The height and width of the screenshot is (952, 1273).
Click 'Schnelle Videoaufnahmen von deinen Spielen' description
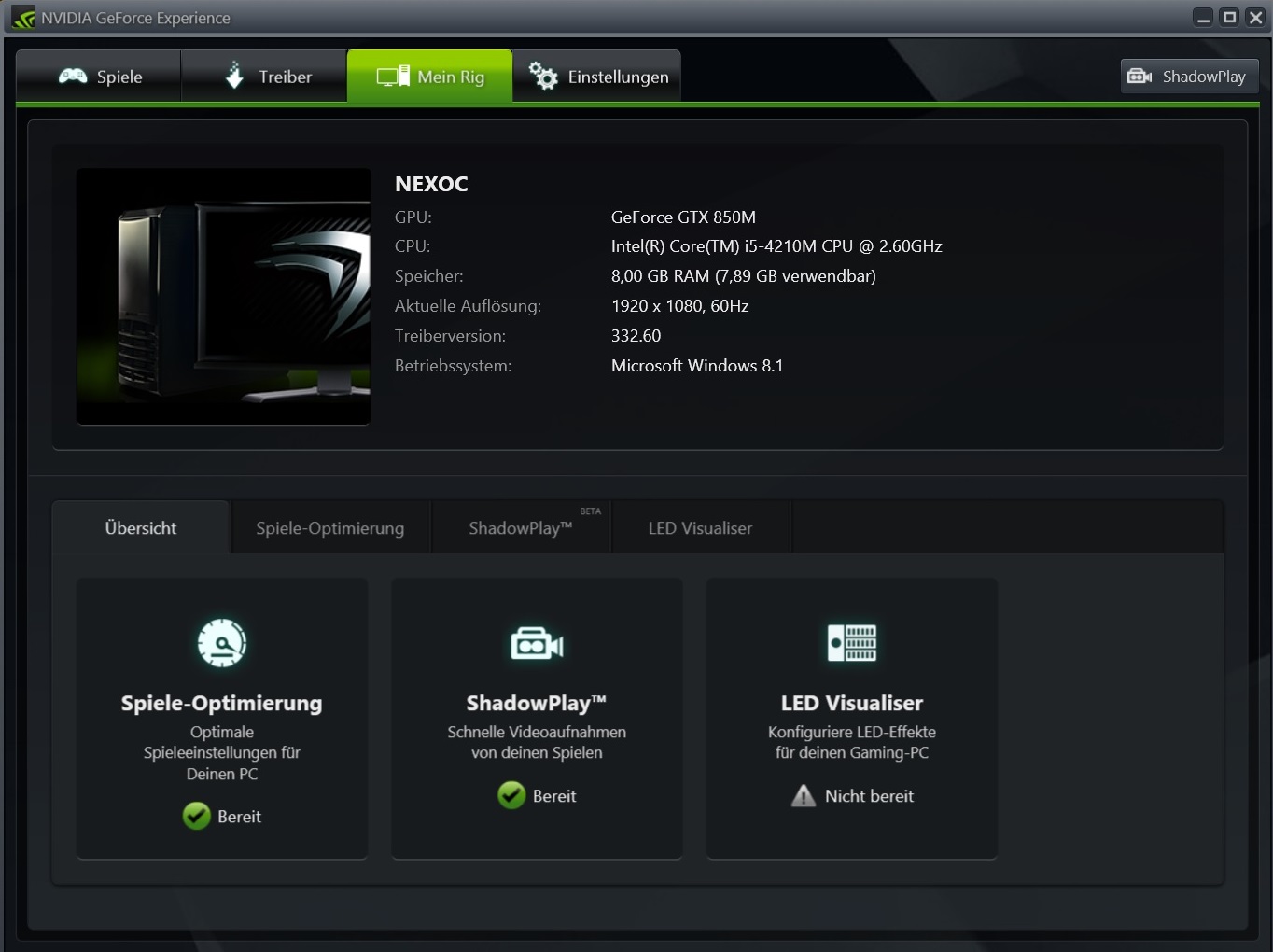tap(537, 742)
